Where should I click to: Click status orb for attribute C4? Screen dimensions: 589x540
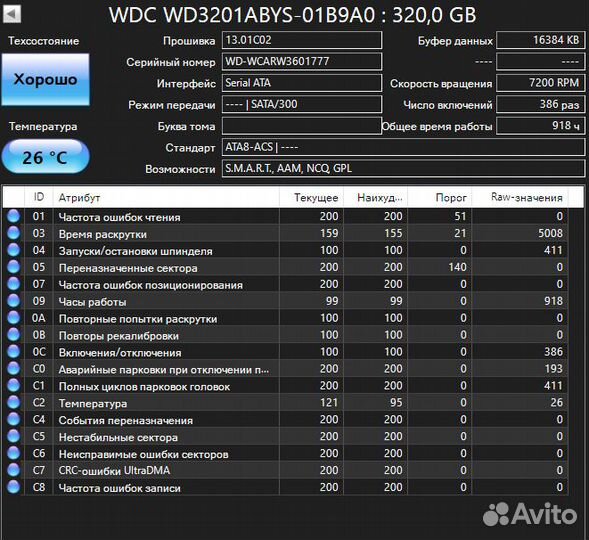14,419
